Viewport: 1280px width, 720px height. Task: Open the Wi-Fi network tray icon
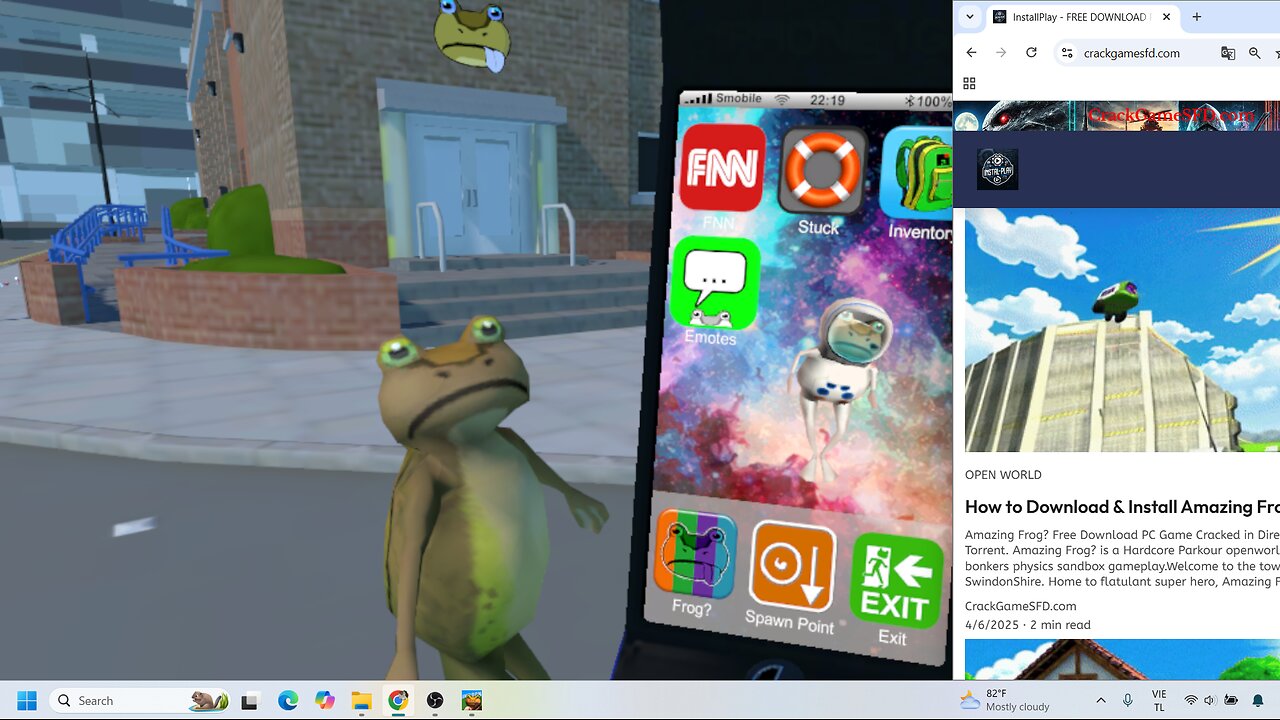pyautogui.click(x=1191, y=701)
